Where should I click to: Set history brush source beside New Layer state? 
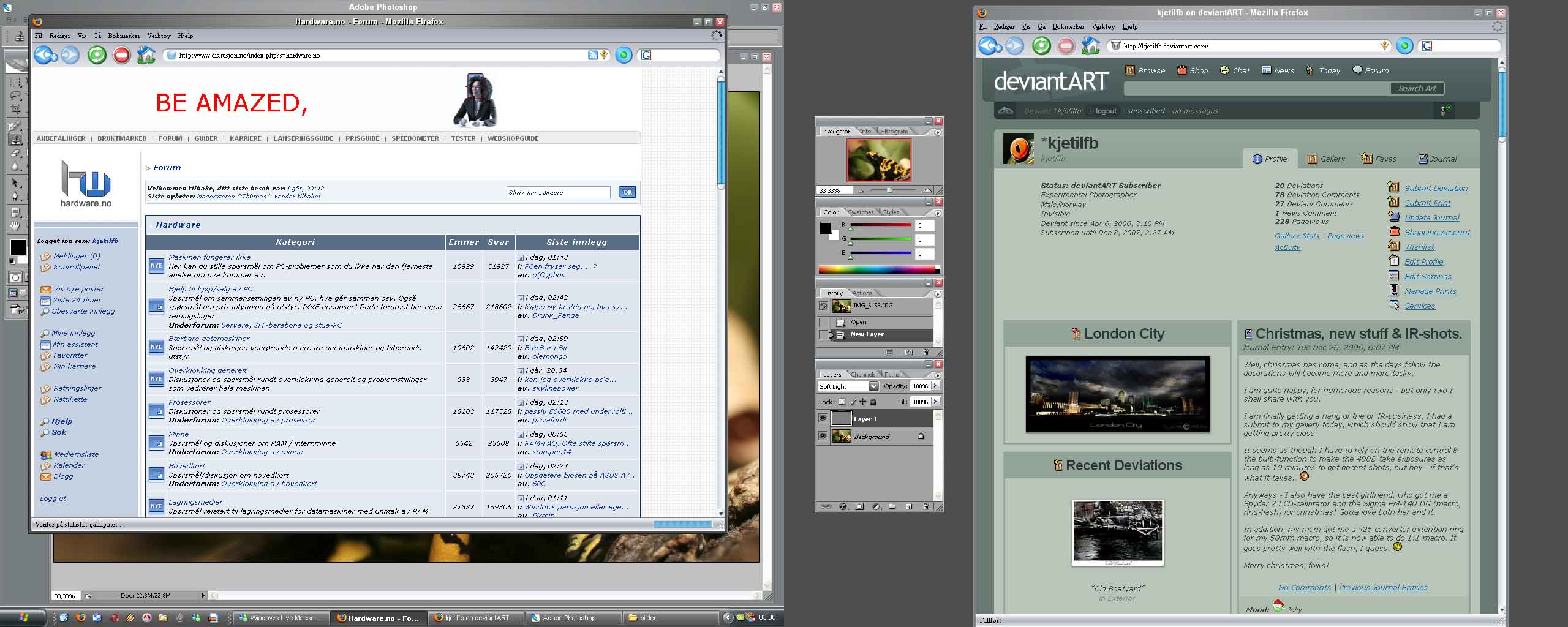823,334
